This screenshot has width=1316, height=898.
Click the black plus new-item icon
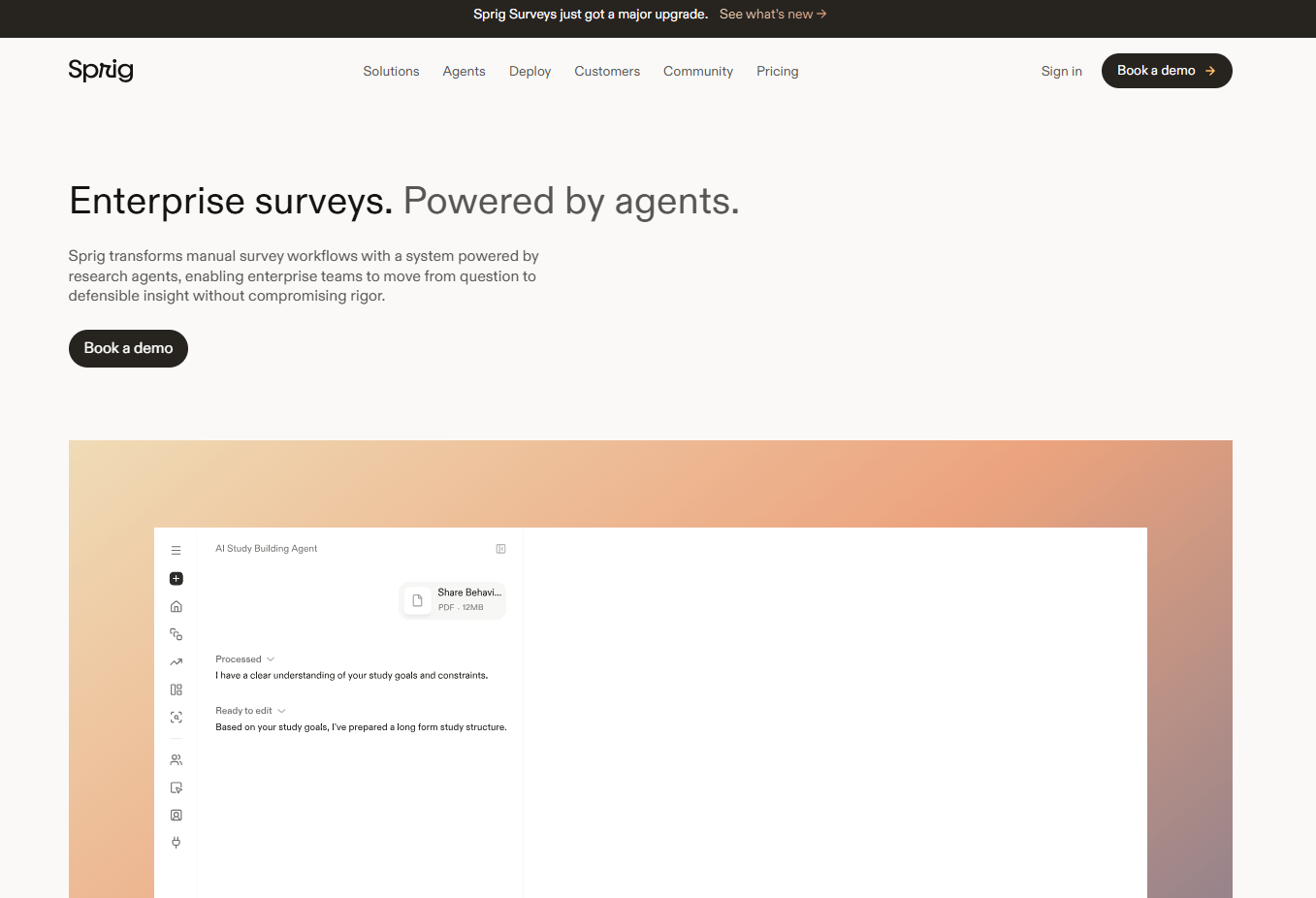tap(176, 579)
